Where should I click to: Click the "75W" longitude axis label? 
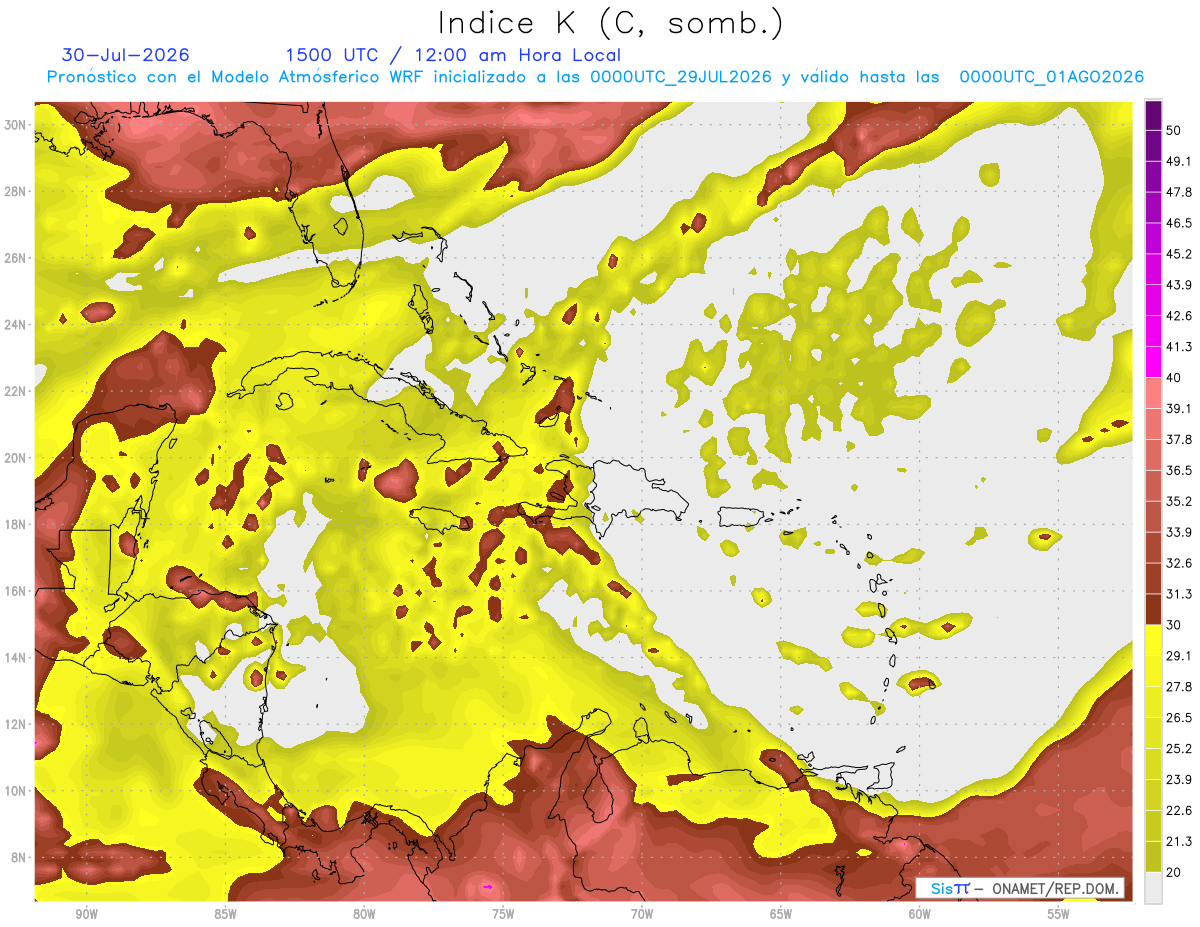503,913
